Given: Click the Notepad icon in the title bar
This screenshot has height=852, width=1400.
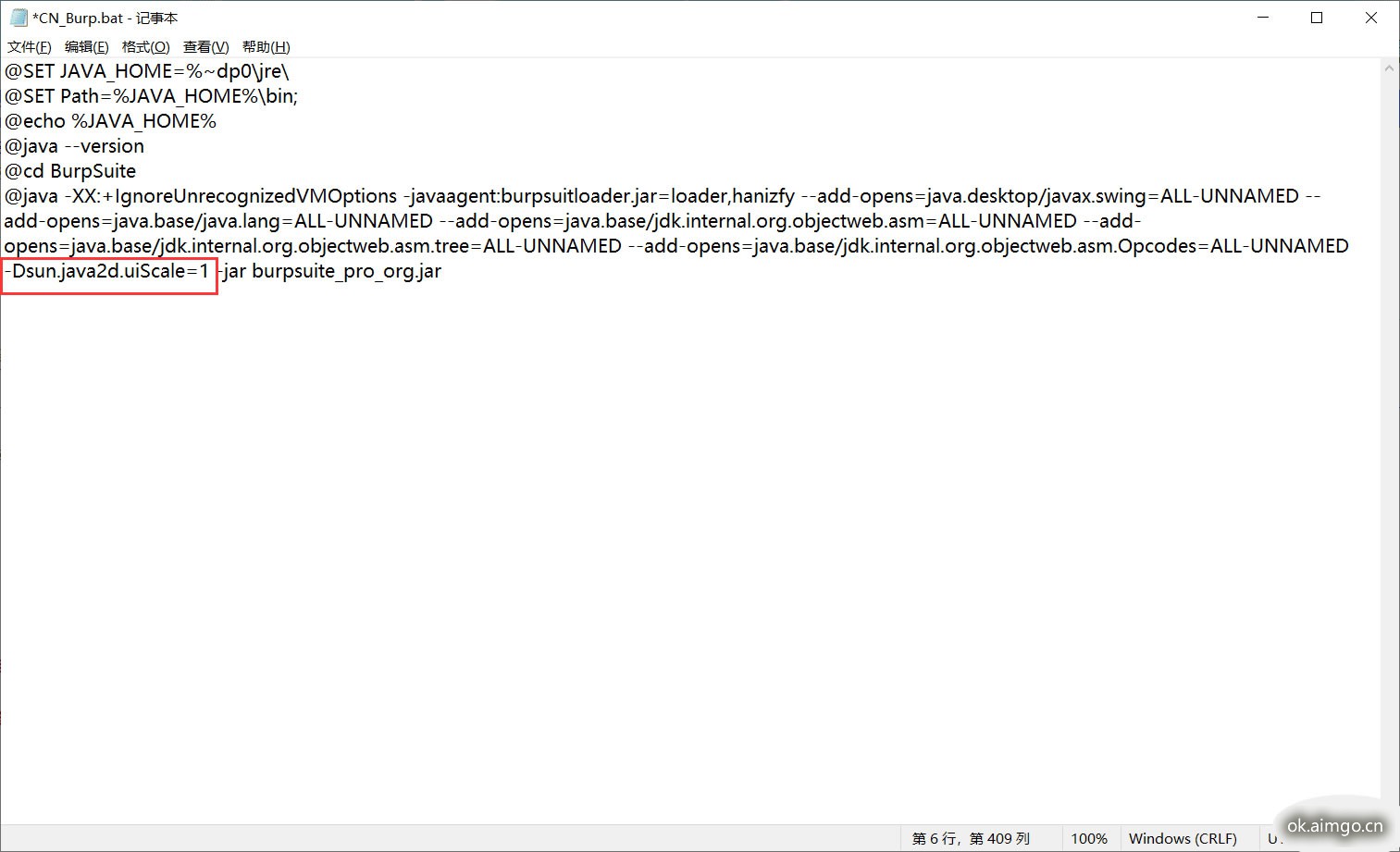Looking at the screenshot, I should [x=19, y=18].
